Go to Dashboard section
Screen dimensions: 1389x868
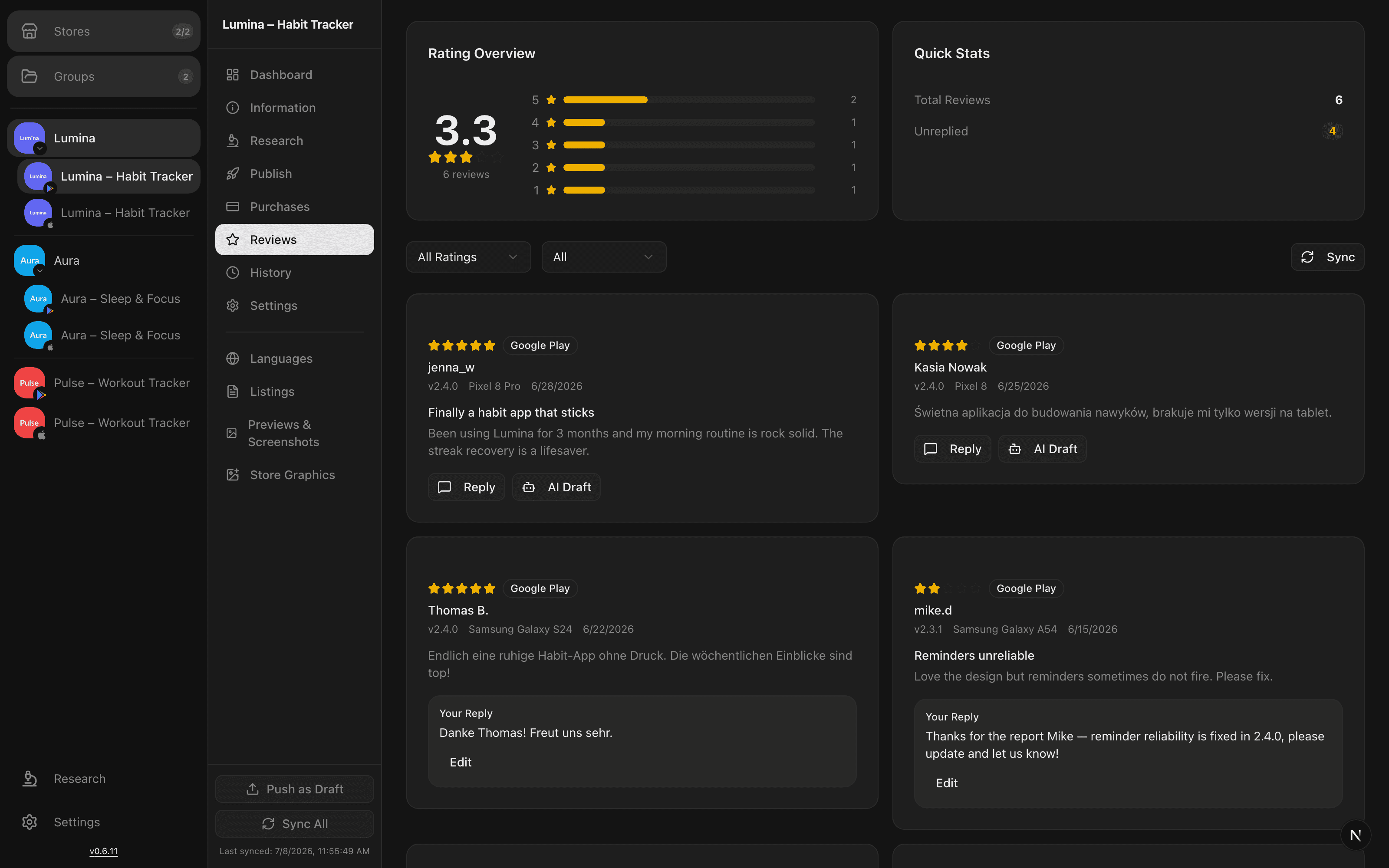click(294, 75)
